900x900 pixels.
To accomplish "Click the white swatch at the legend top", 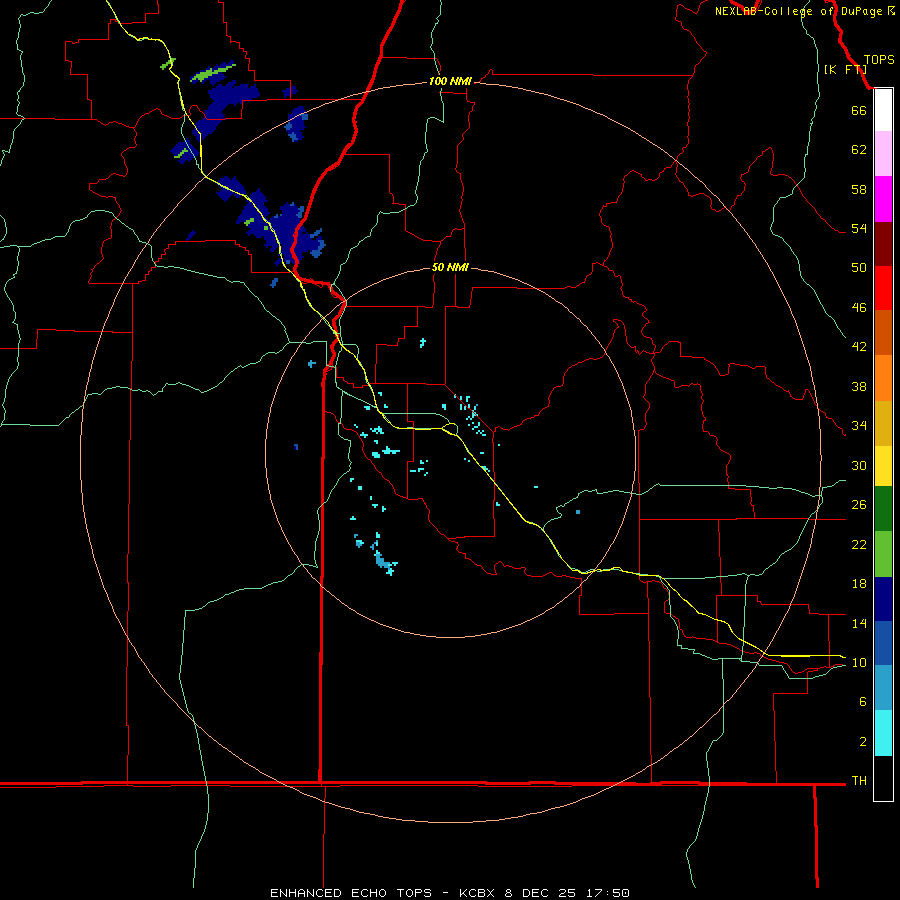I will pos(883,110).
